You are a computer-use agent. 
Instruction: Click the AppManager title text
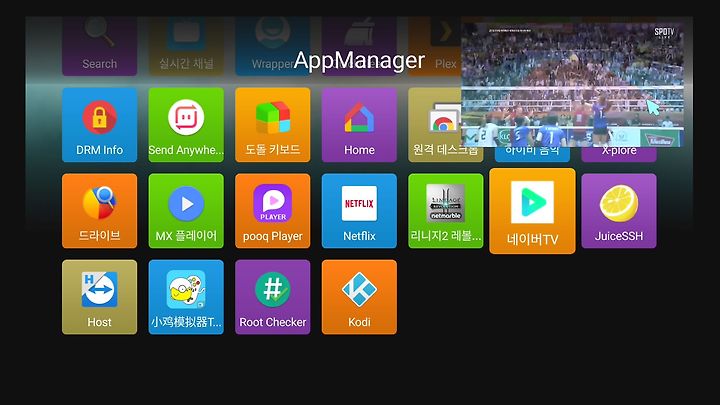pyautogui.click(x=359, y=60)
